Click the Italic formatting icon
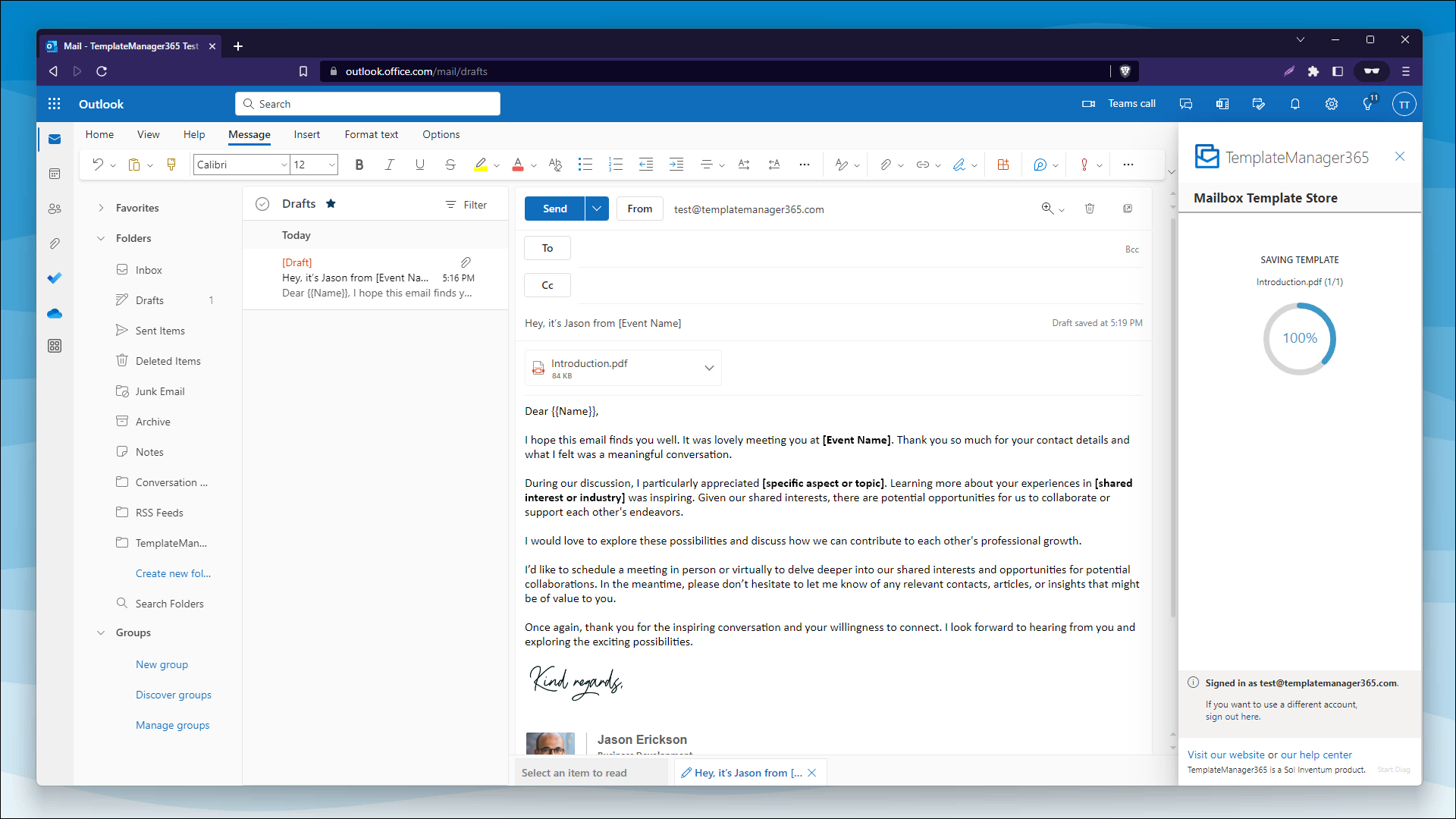 pyautogui.click(x=389, y=164)
